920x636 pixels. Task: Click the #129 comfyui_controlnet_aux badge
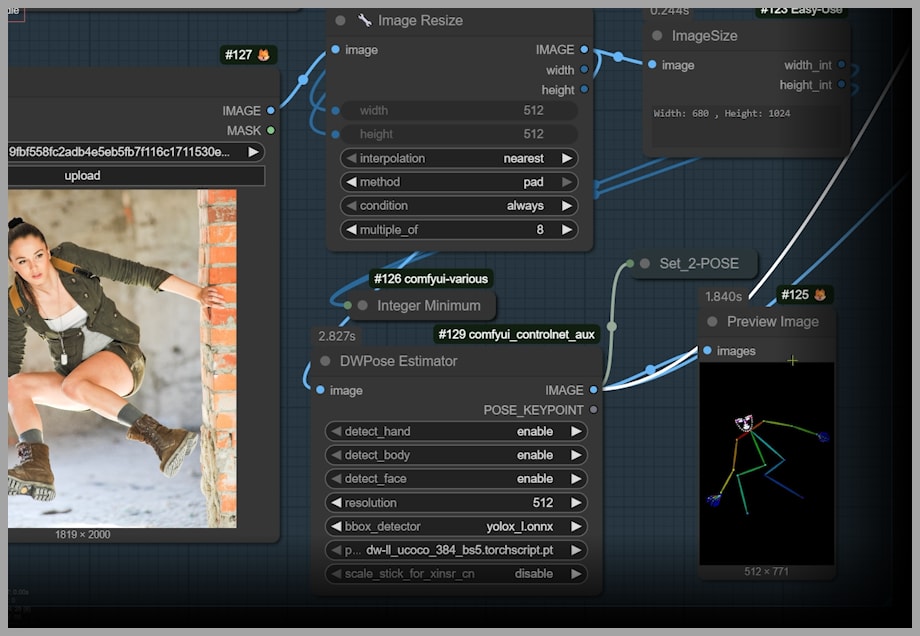(x=518, y=334)
